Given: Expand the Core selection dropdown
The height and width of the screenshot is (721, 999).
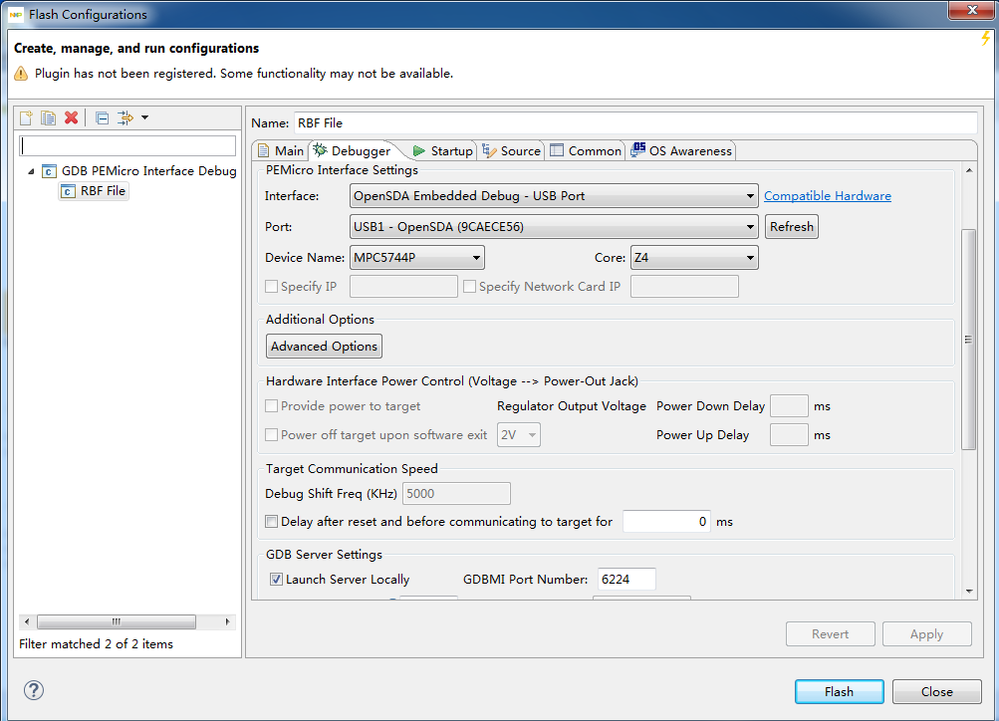Looking at the screenshot, I should [x=693, y=258].
